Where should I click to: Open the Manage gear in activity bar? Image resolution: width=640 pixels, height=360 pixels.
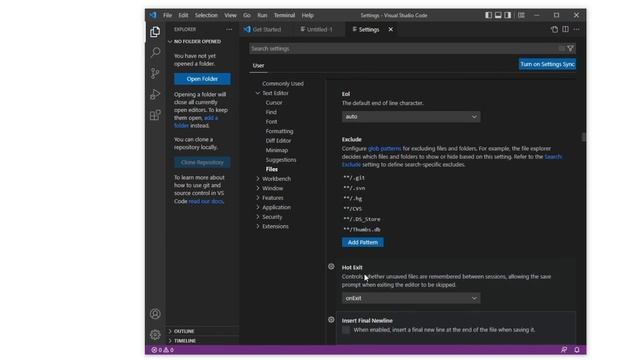(155, 335)
